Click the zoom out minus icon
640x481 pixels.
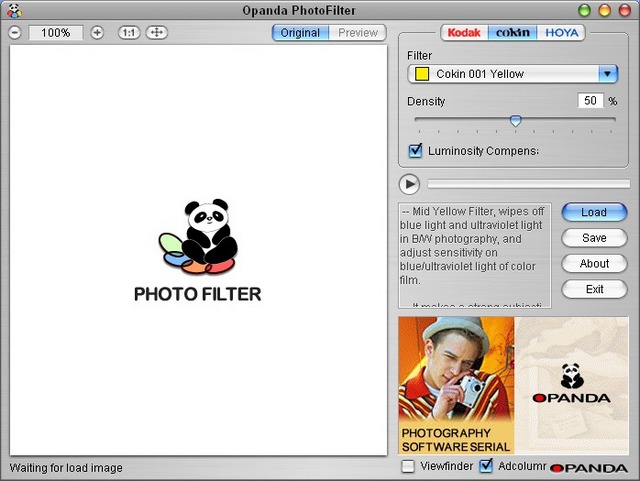pyautogui.click(x=15, y=32)
